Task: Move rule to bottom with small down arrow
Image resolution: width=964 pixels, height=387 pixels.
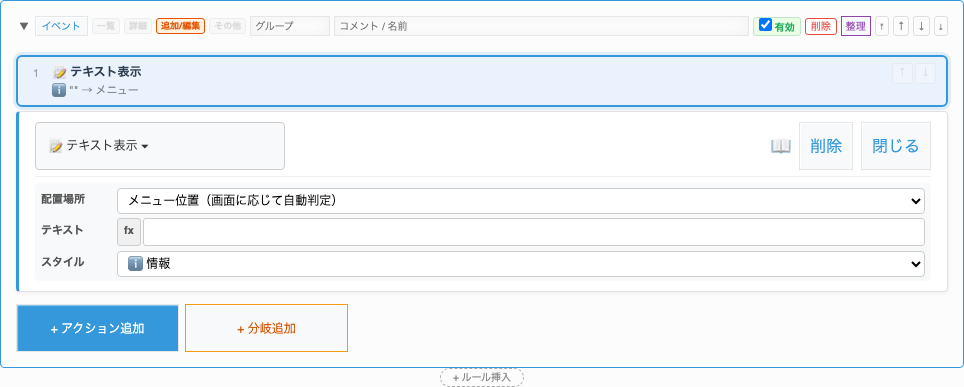Action: (941, 26)
